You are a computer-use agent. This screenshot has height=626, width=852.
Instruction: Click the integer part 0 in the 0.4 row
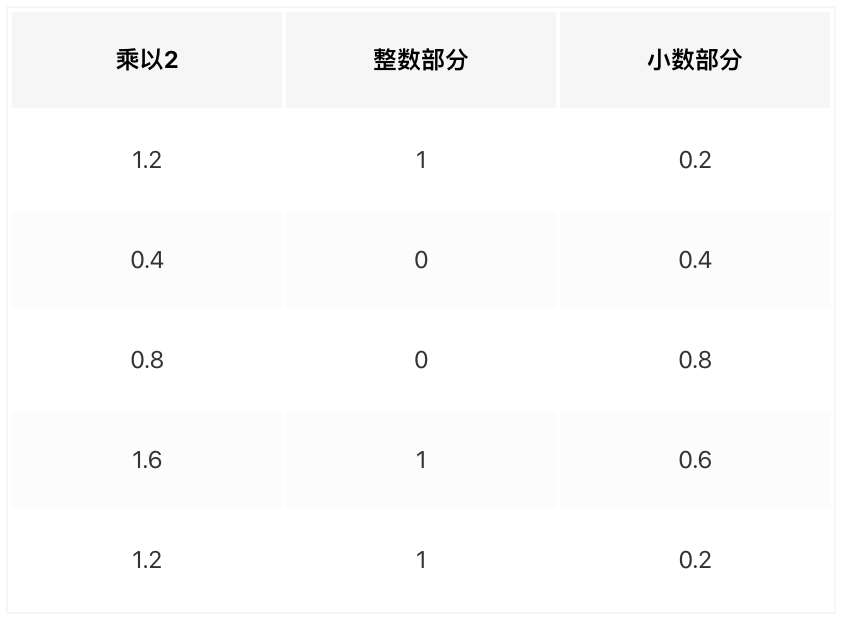pyautogui.click(x=421, y=260)
